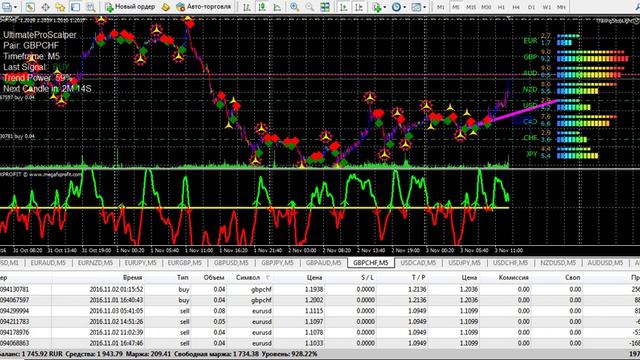Select the H4 timeframe button
640x360 pixels.
(516, 7)
